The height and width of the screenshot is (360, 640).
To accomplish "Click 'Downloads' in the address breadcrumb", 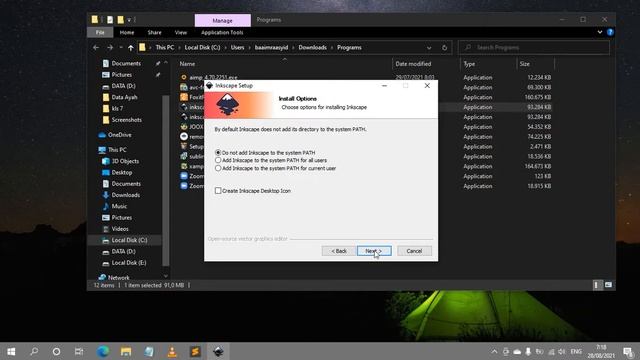I will pyautogui.click(x=312, y=47).
